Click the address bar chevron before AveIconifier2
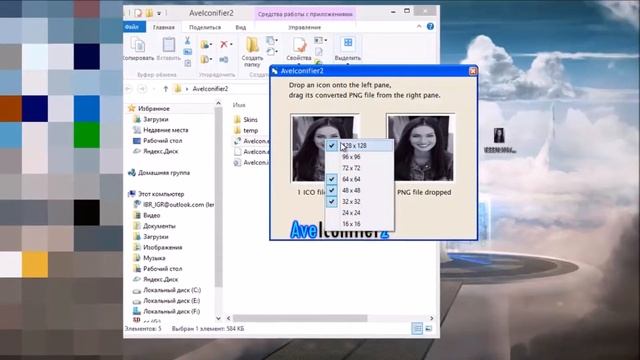The image size is (640, 360). (x=187, y=89)
